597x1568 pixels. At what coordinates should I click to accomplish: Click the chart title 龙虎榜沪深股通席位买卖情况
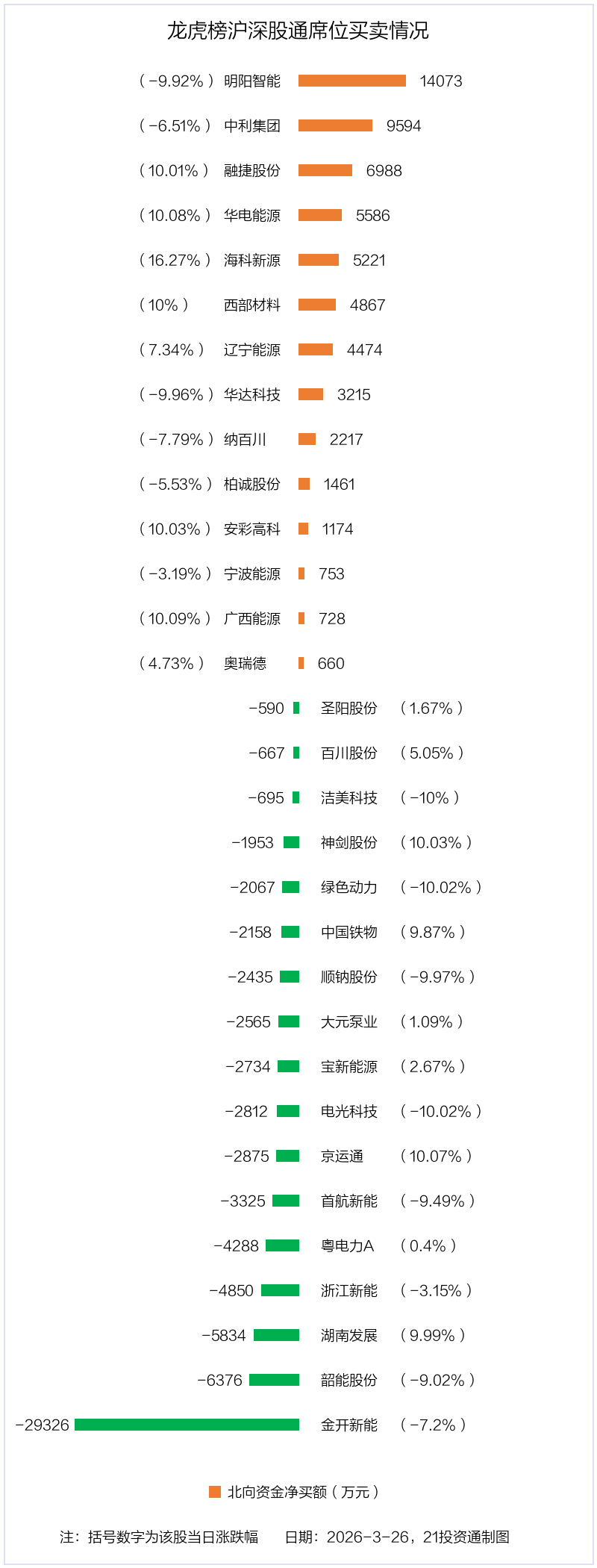tap(298, 31)
